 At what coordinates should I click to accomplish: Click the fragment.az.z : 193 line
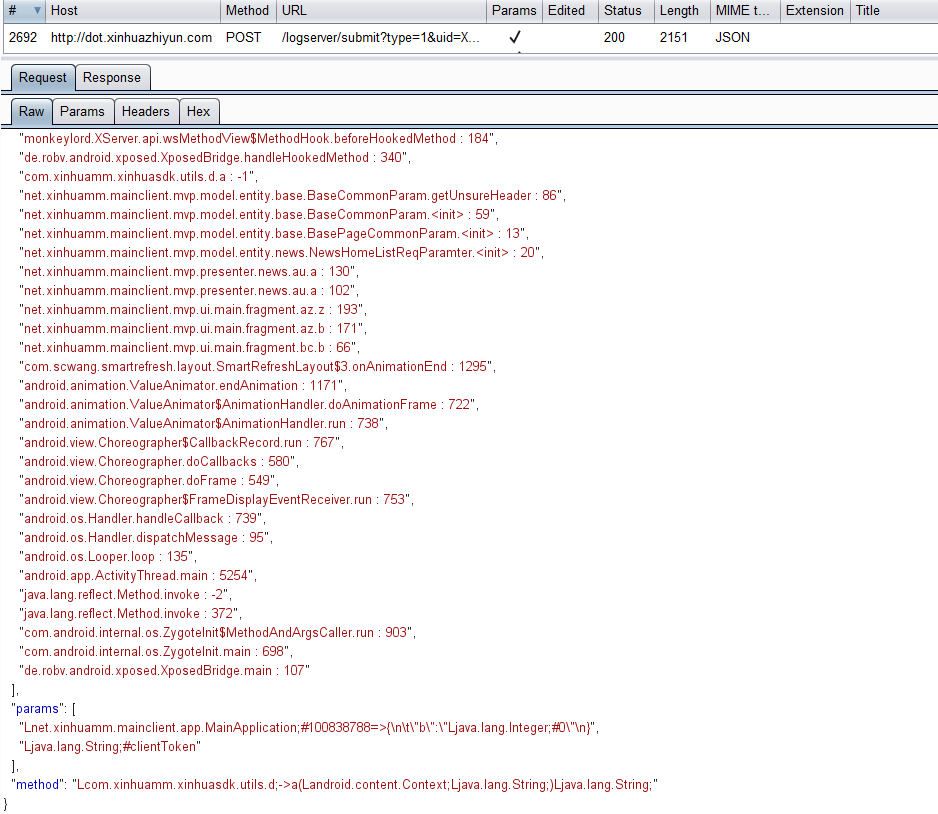tap(193, 310)
